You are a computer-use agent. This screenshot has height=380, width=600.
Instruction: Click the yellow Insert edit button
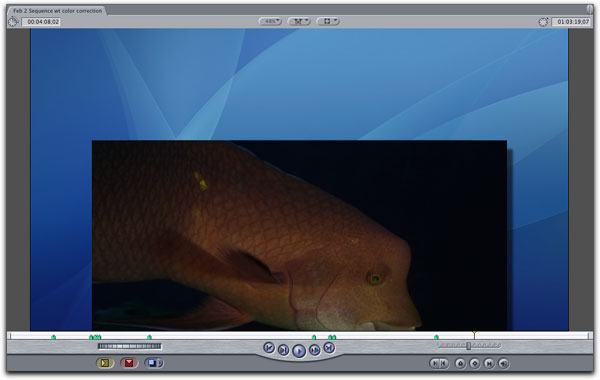pyautogui.click(x=105, y=363)
